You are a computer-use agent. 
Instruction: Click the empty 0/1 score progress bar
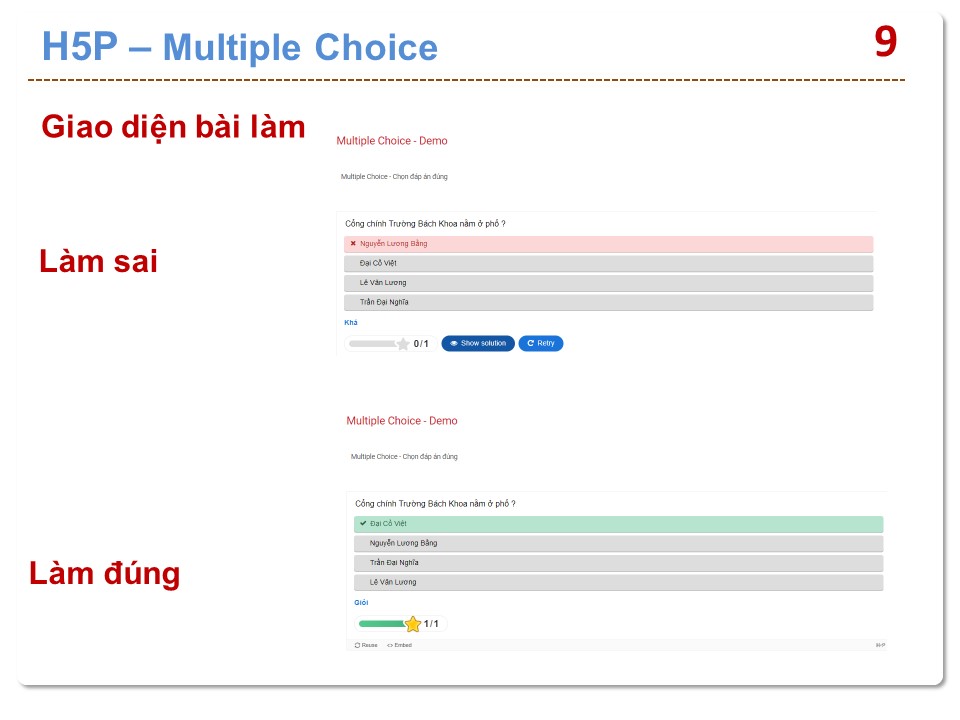click(371, 344)
